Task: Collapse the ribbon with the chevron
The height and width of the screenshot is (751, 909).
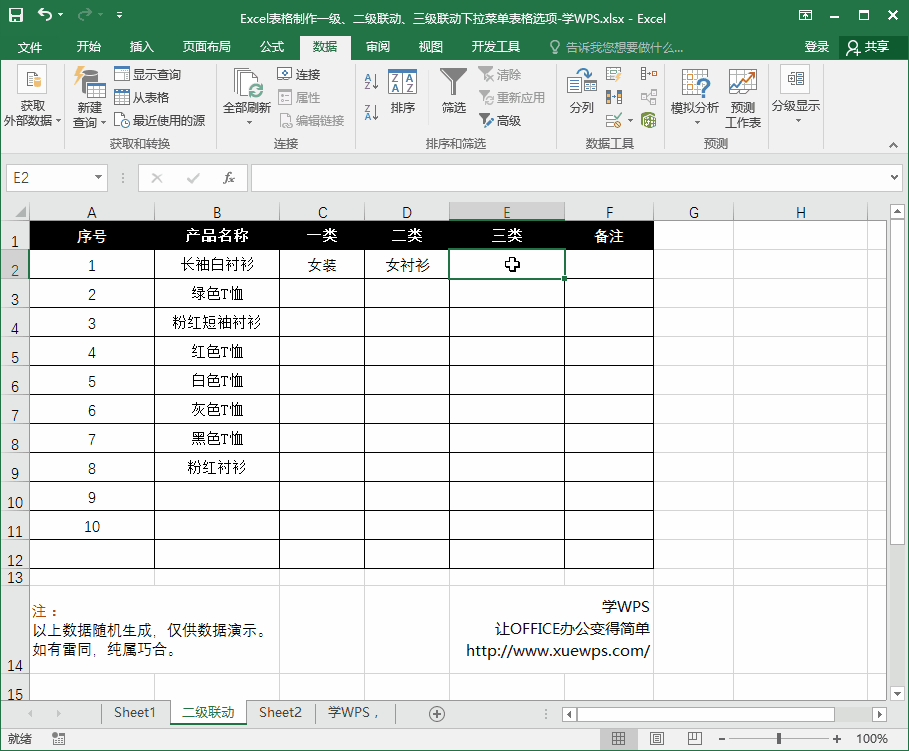Action: [x=893, y=145]
